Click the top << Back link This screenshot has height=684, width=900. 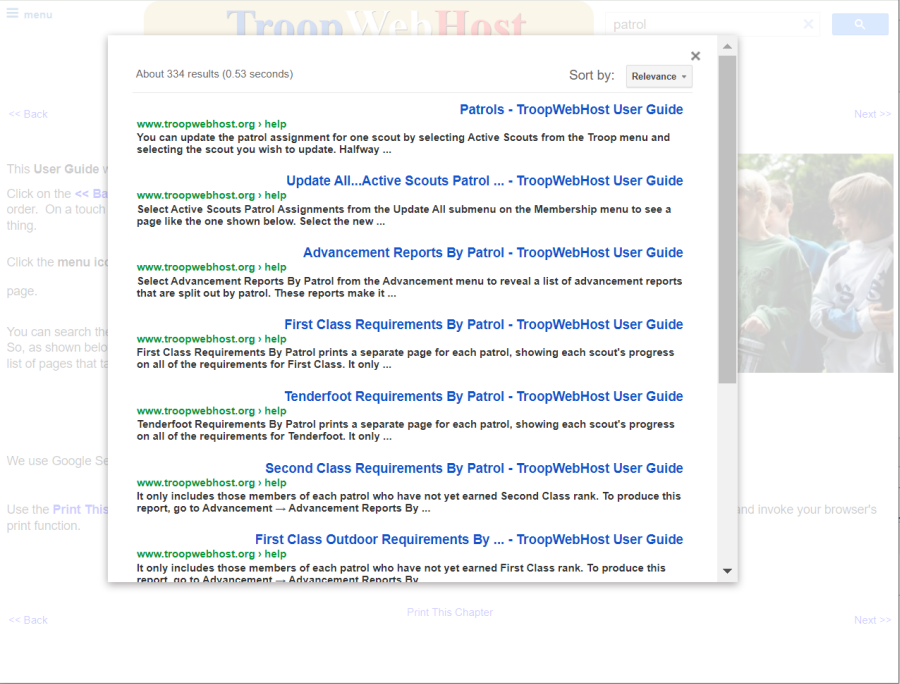coord(28,114)
